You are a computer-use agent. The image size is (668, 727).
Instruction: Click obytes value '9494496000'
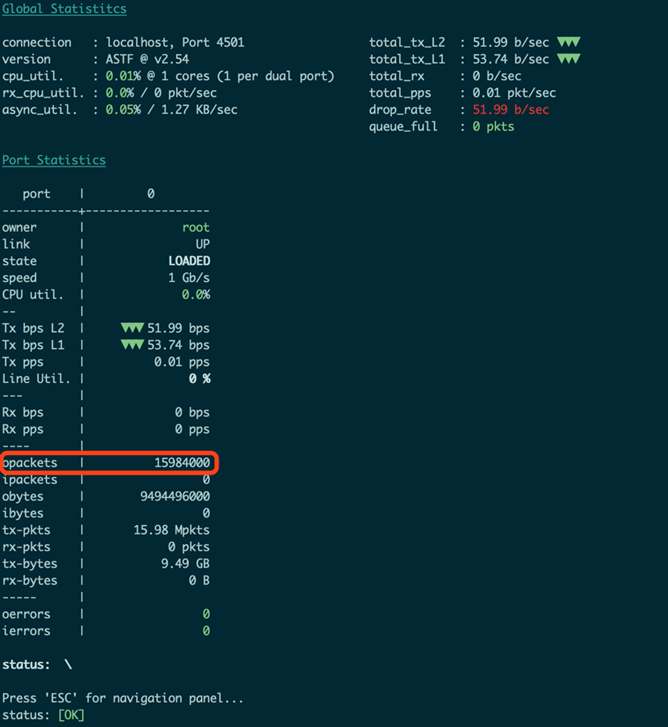[x=175, y=497]
